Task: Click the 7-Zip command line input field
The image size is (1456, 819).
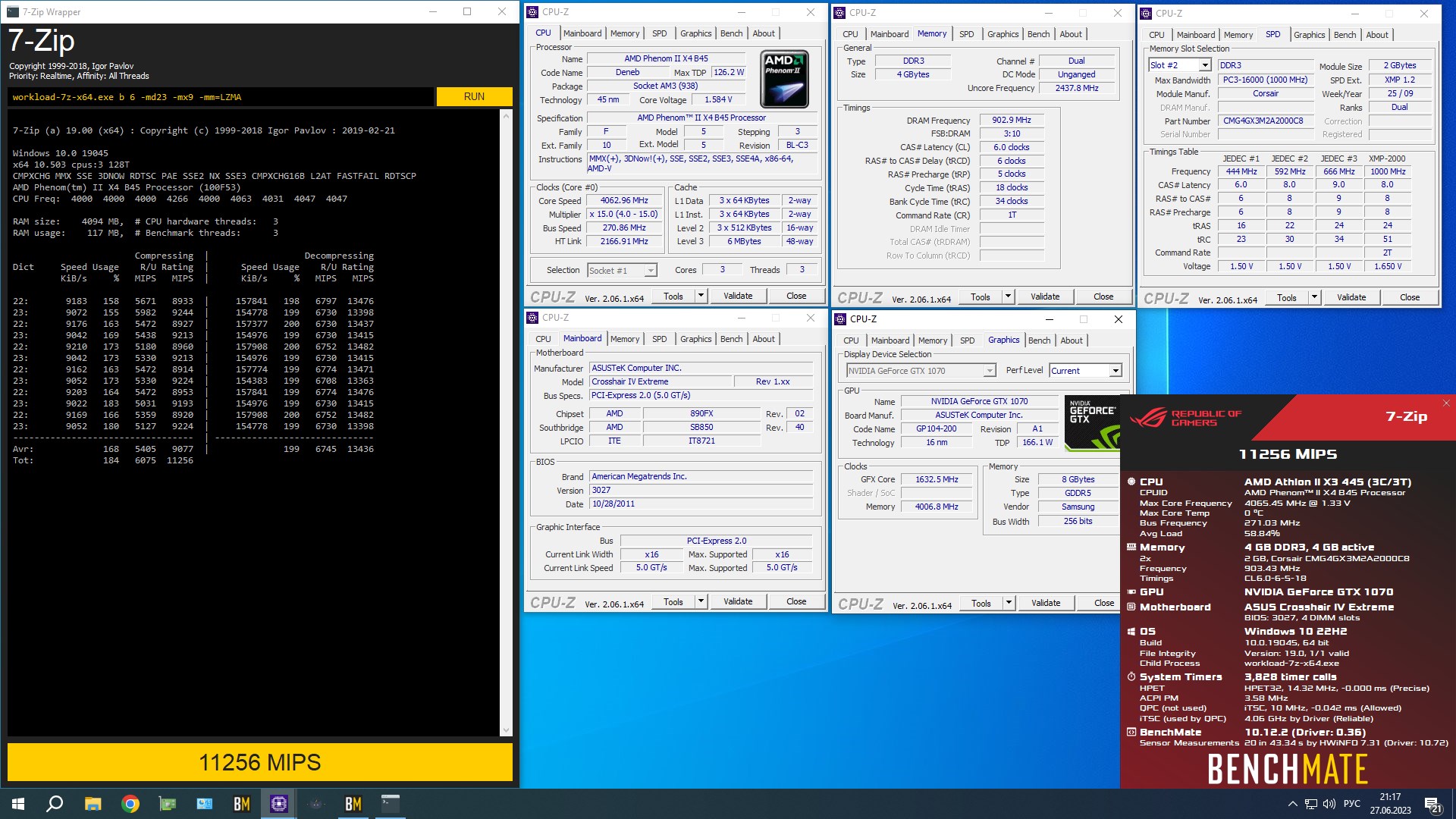Action: pyautogui.click(x=221, y=97)
